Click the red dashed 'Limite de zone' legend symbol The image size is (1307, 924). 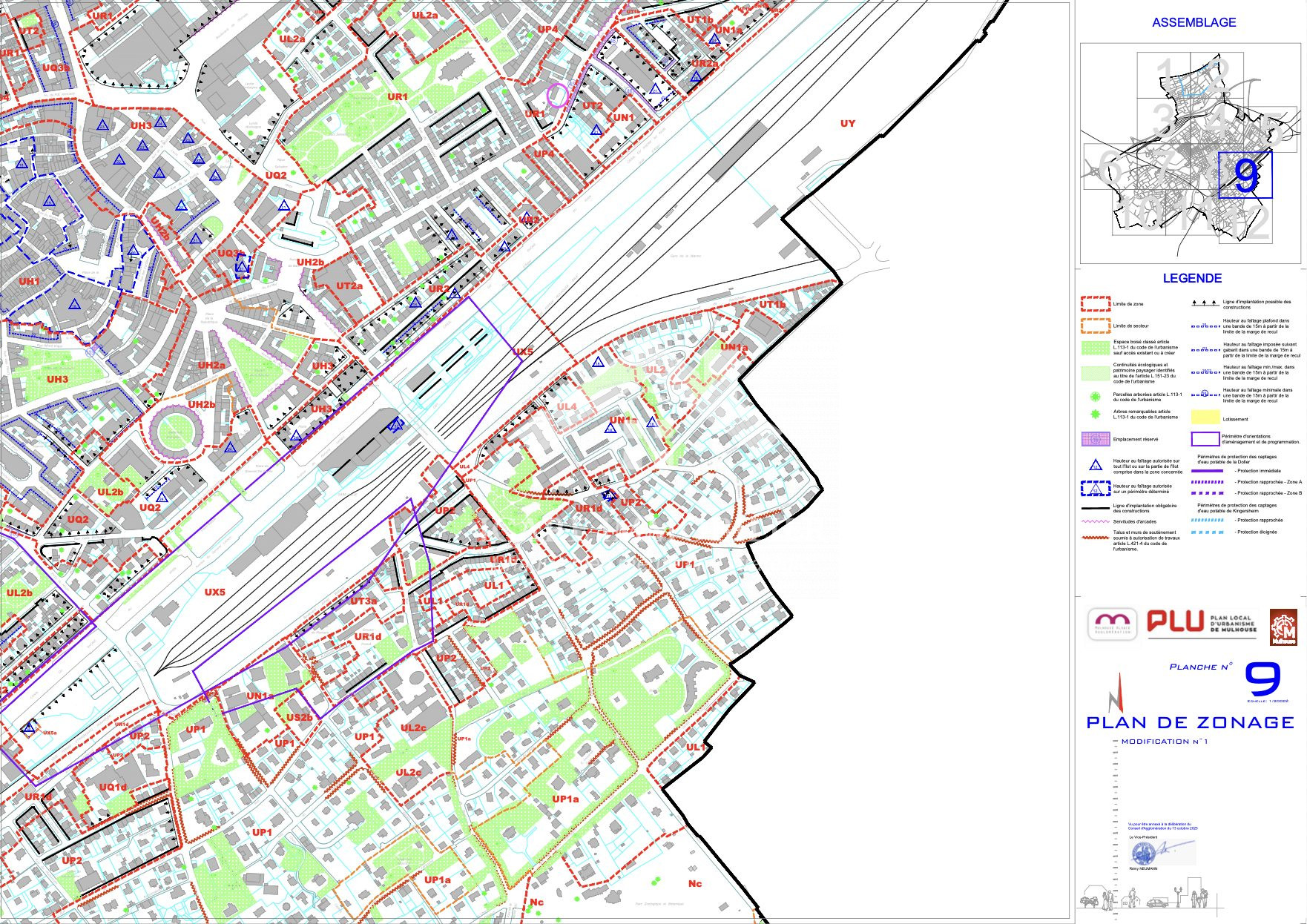tap(1094, 304)
